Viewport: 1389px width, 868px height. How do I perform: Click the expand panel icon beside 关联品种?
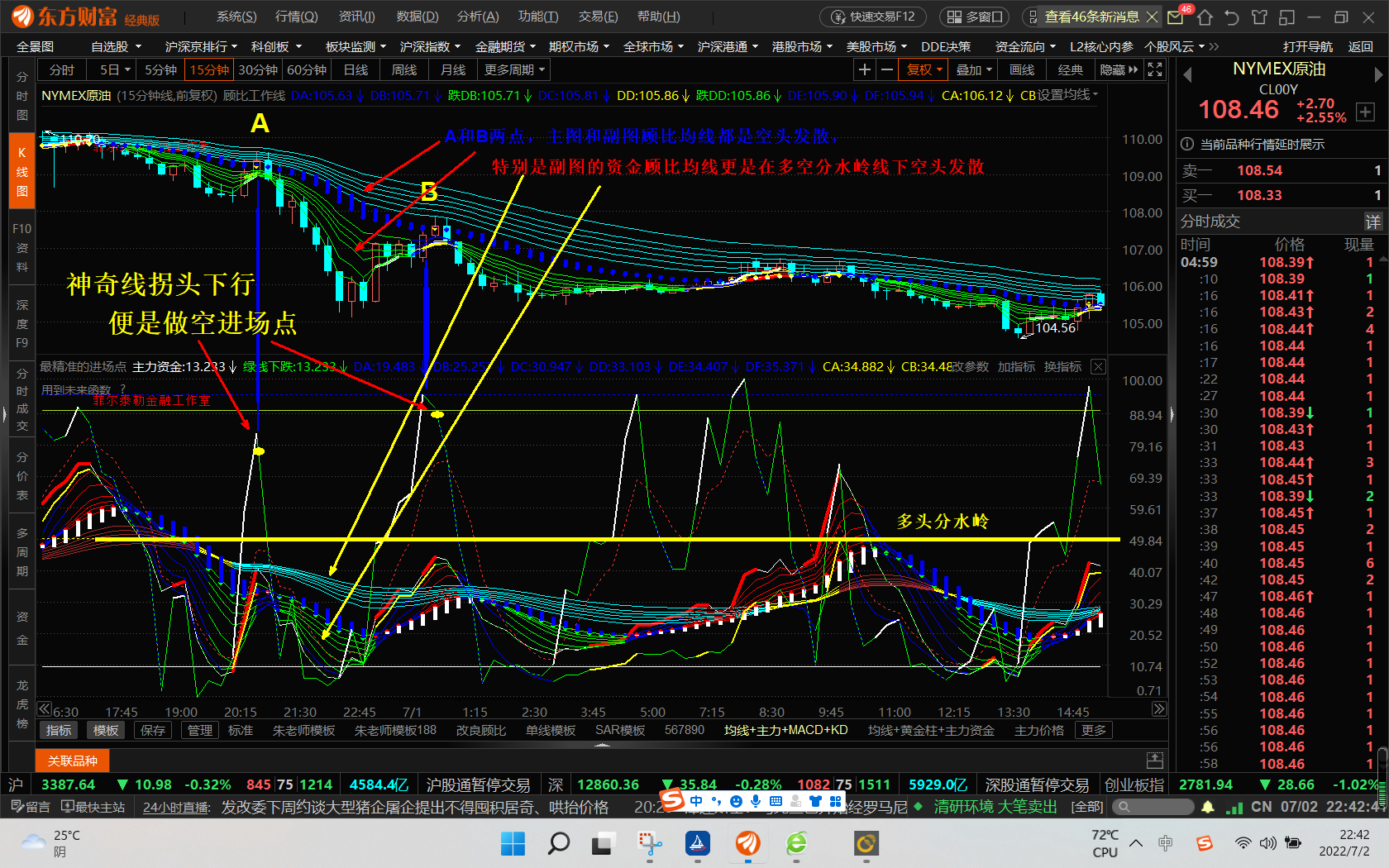(1155, 760)
